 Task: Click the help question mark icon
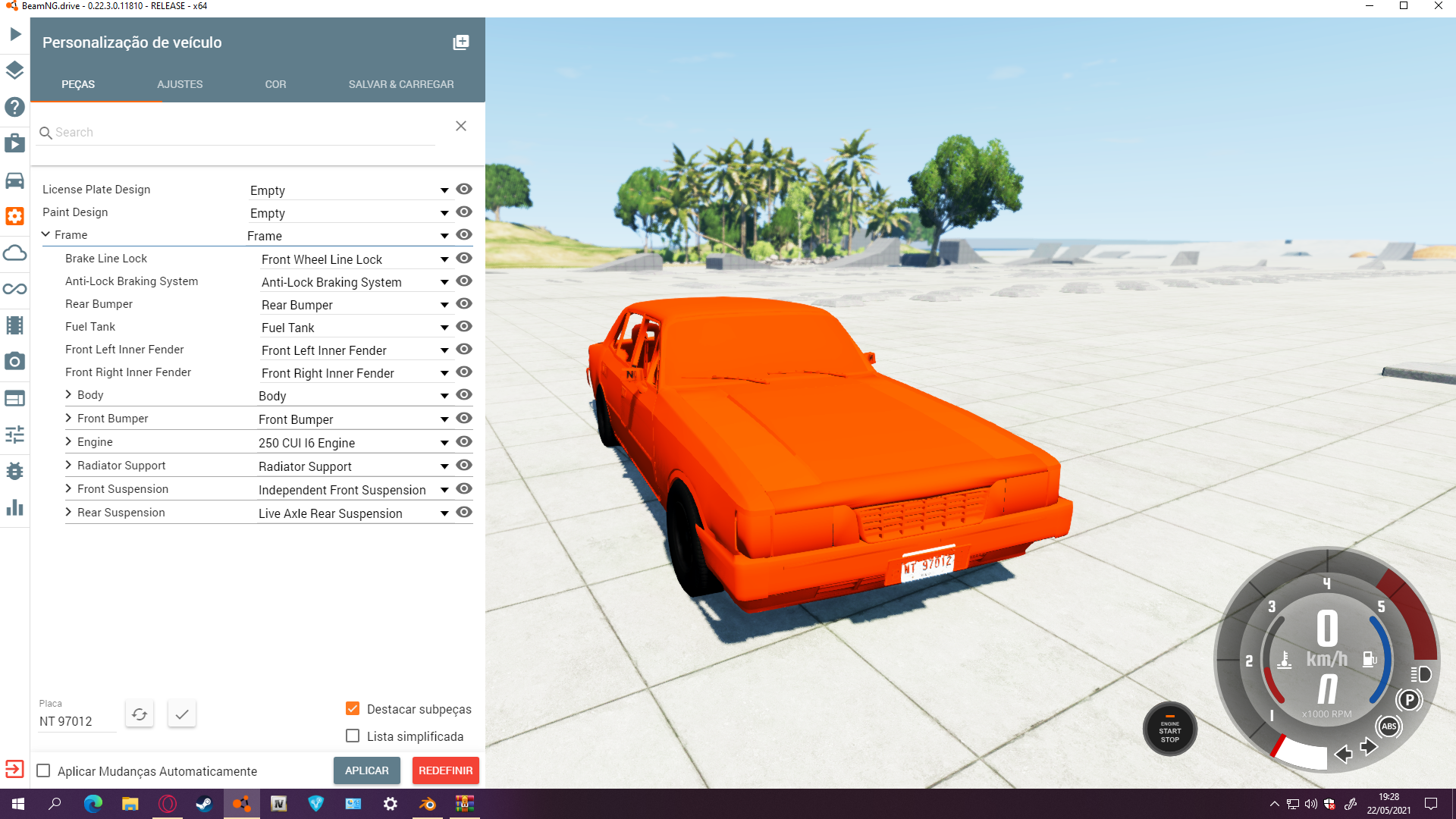pos(14,107)
